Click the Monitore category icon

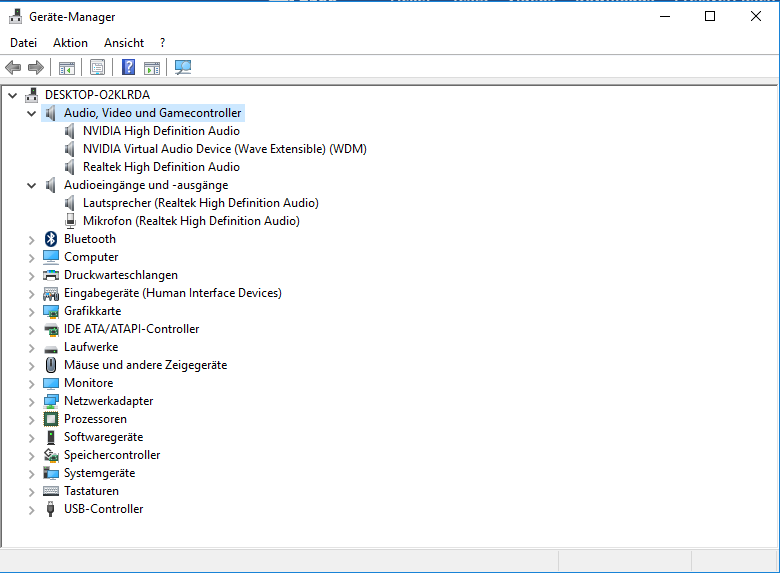pyautogui.click(x=51, y=383)
